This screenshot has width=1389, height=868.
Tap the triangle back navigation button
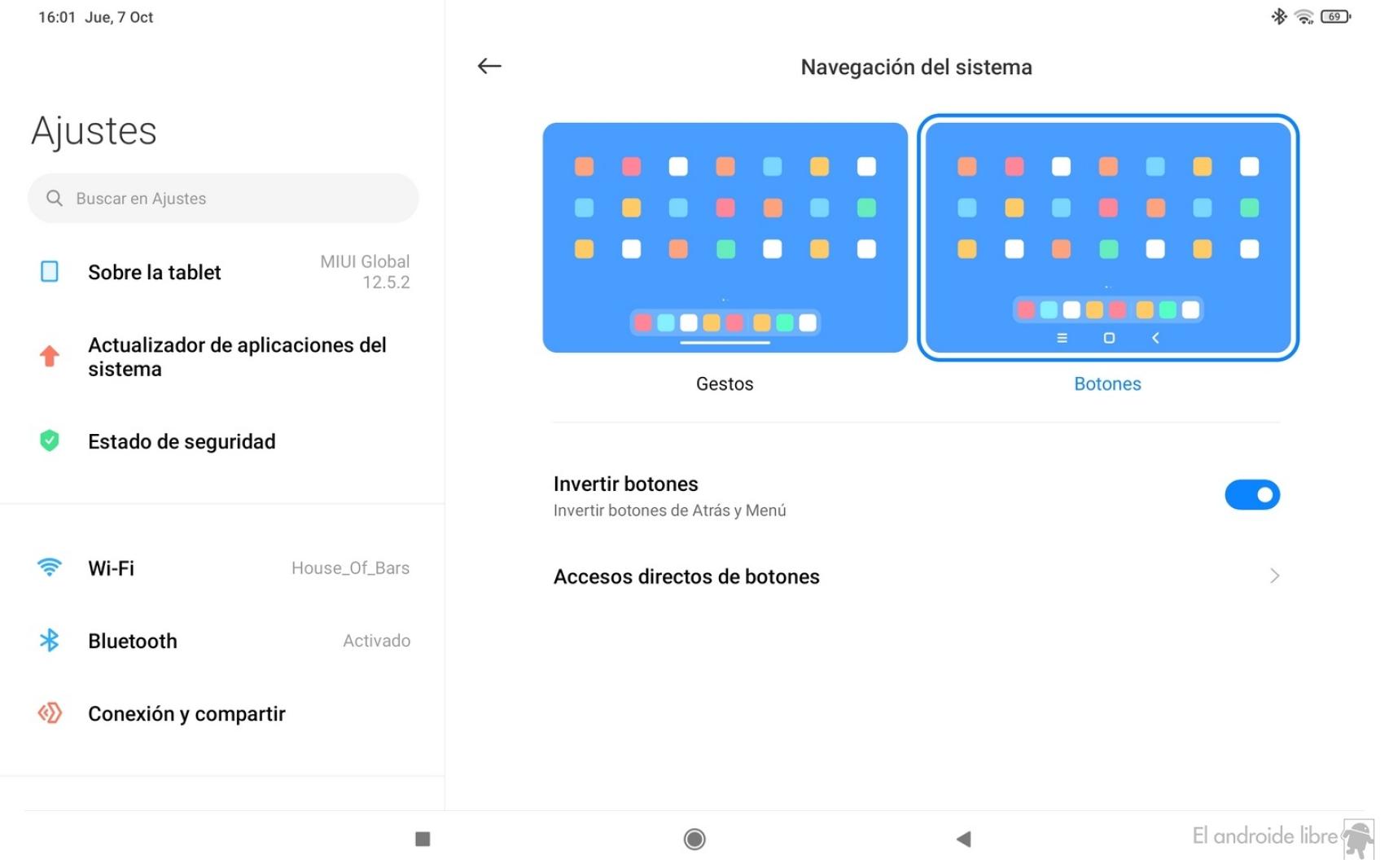pos(964,839)
